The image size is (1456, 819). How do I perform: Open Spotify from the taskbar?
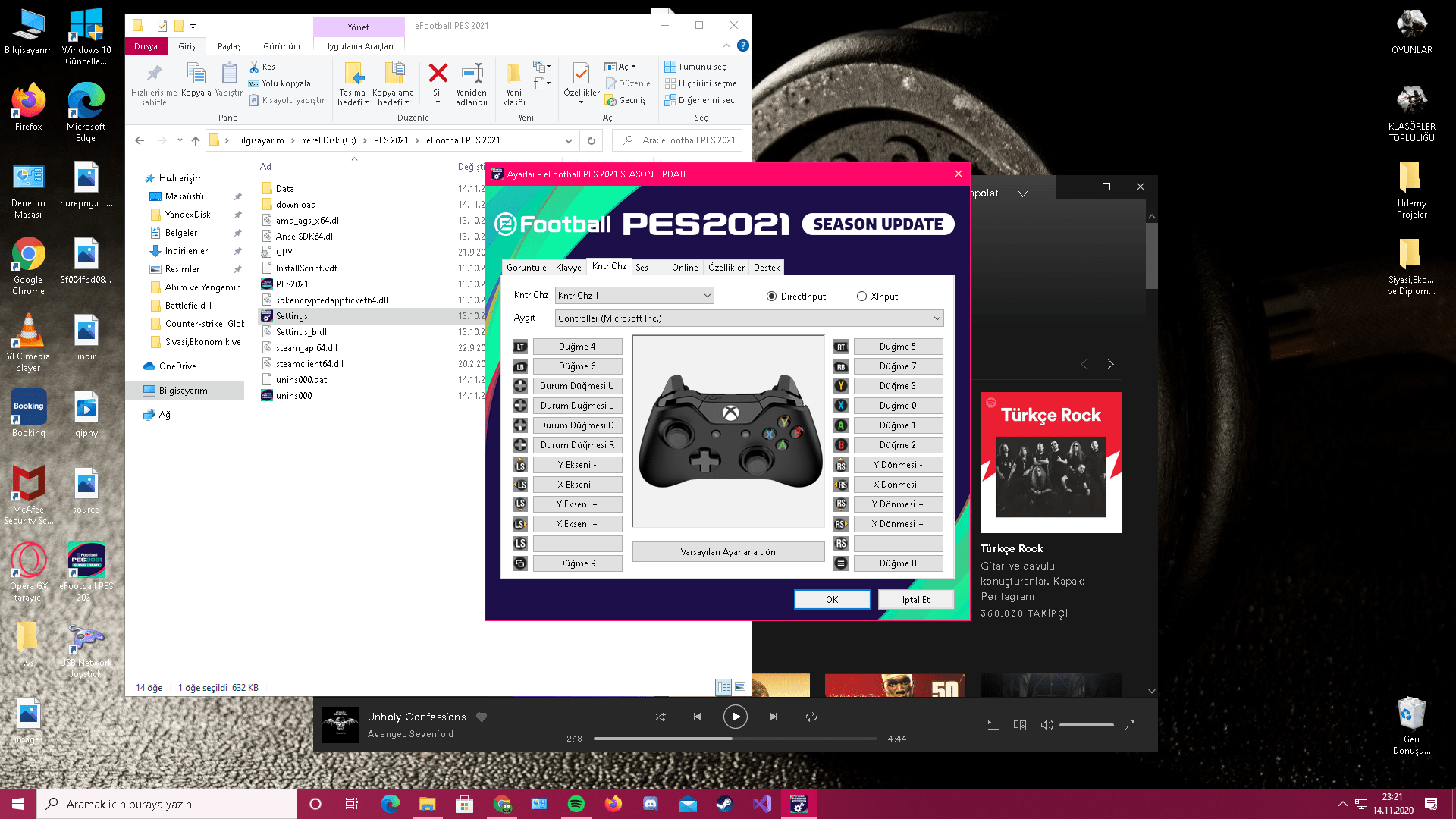click(576, 804)
